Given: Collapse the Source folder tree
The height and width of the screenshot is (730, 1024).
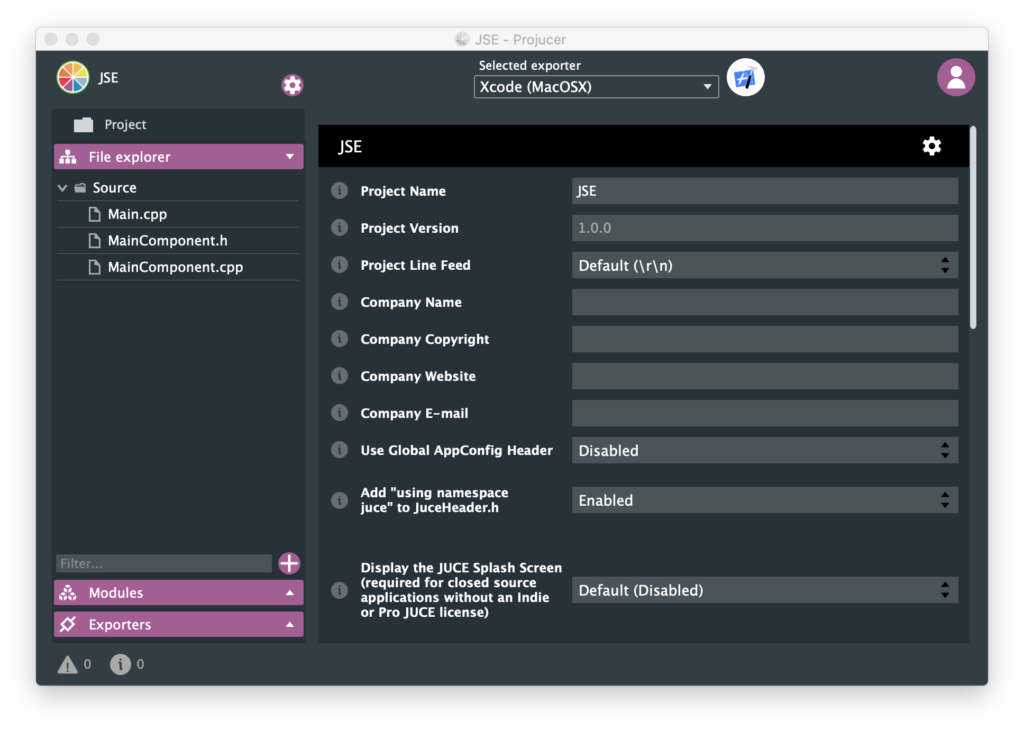Looking at the screenshot, I should click(63, 188).
